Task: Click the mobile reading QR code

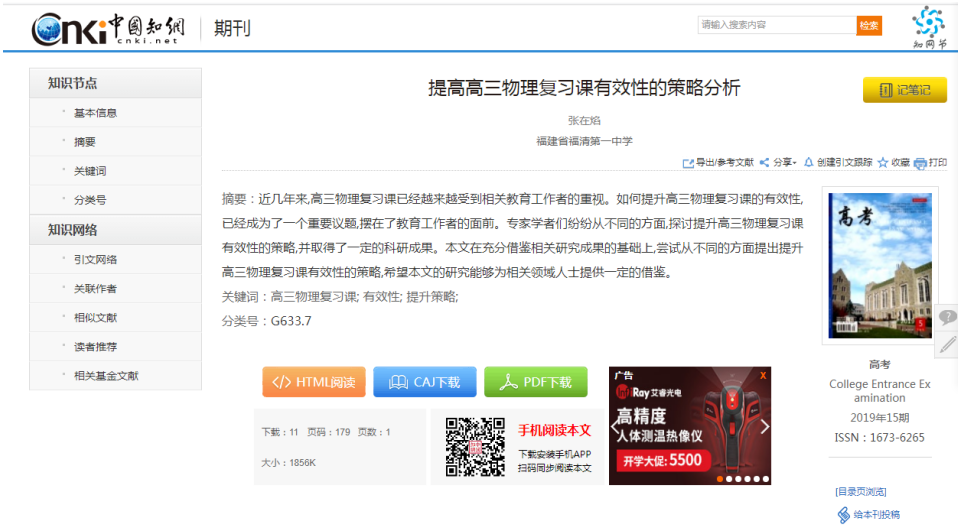Action: pyautogui.click(x=475, y=447)
